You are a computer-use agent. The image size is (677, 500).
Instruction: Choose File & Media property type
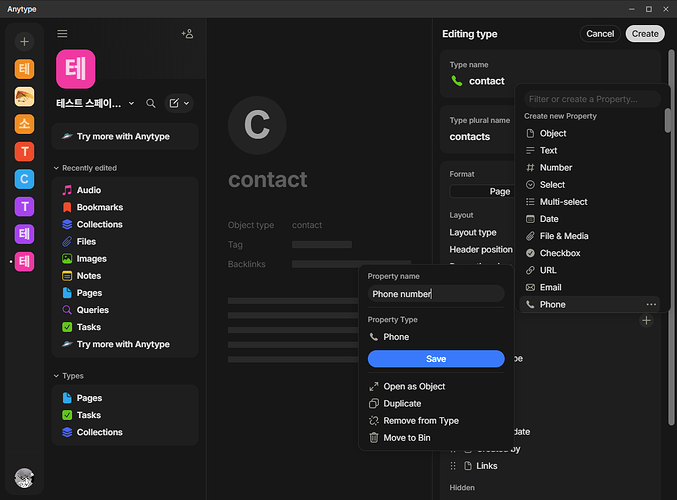tap(589, 236)
